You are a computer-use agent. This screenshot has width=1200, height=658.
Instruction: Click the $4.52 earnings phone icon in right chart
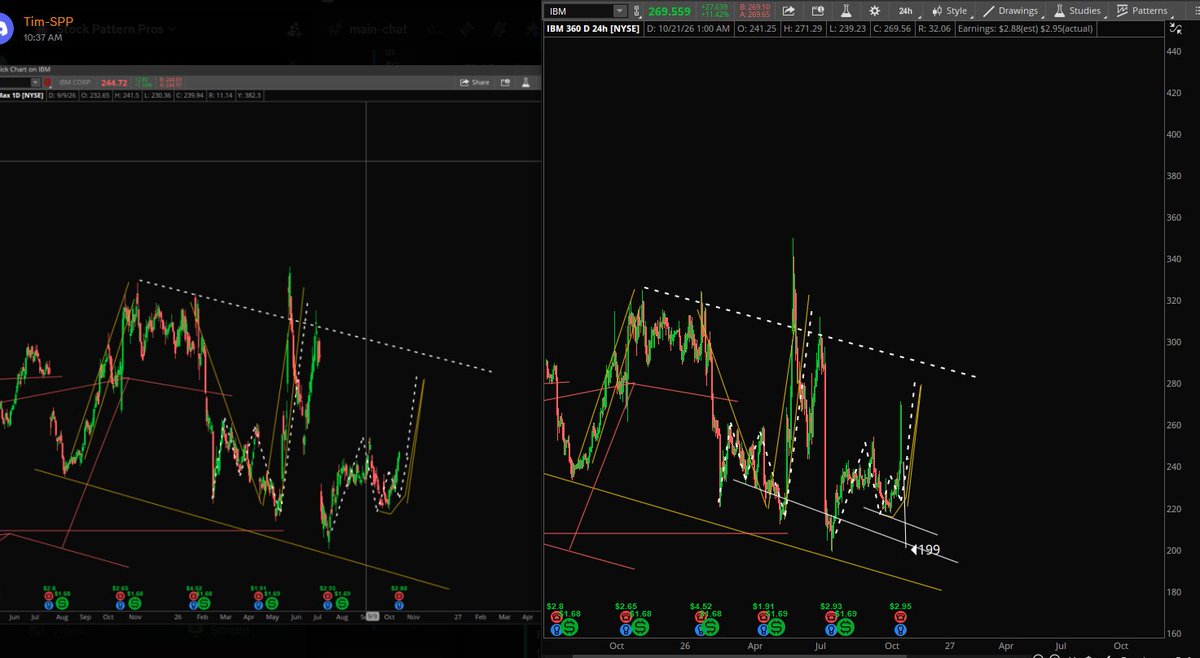click(x=701, y=617)
